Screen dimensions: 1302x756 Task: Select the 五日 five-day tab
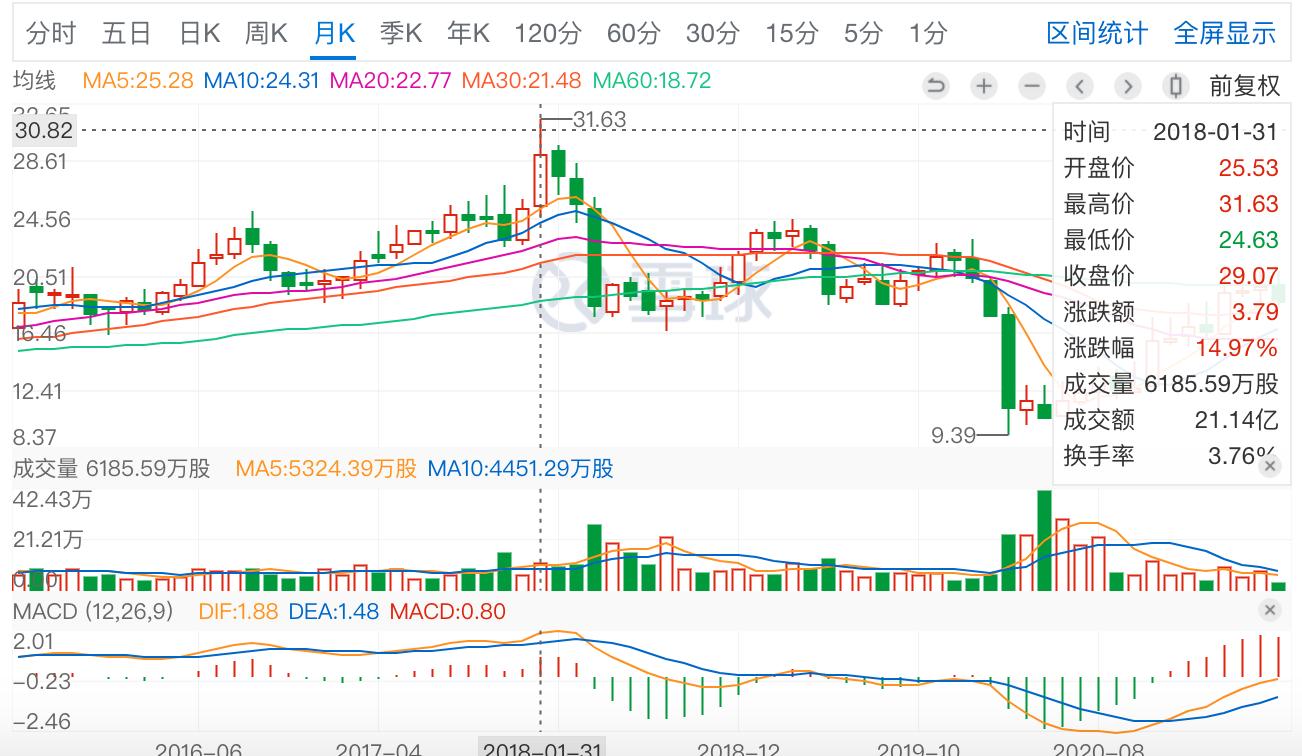126,33
